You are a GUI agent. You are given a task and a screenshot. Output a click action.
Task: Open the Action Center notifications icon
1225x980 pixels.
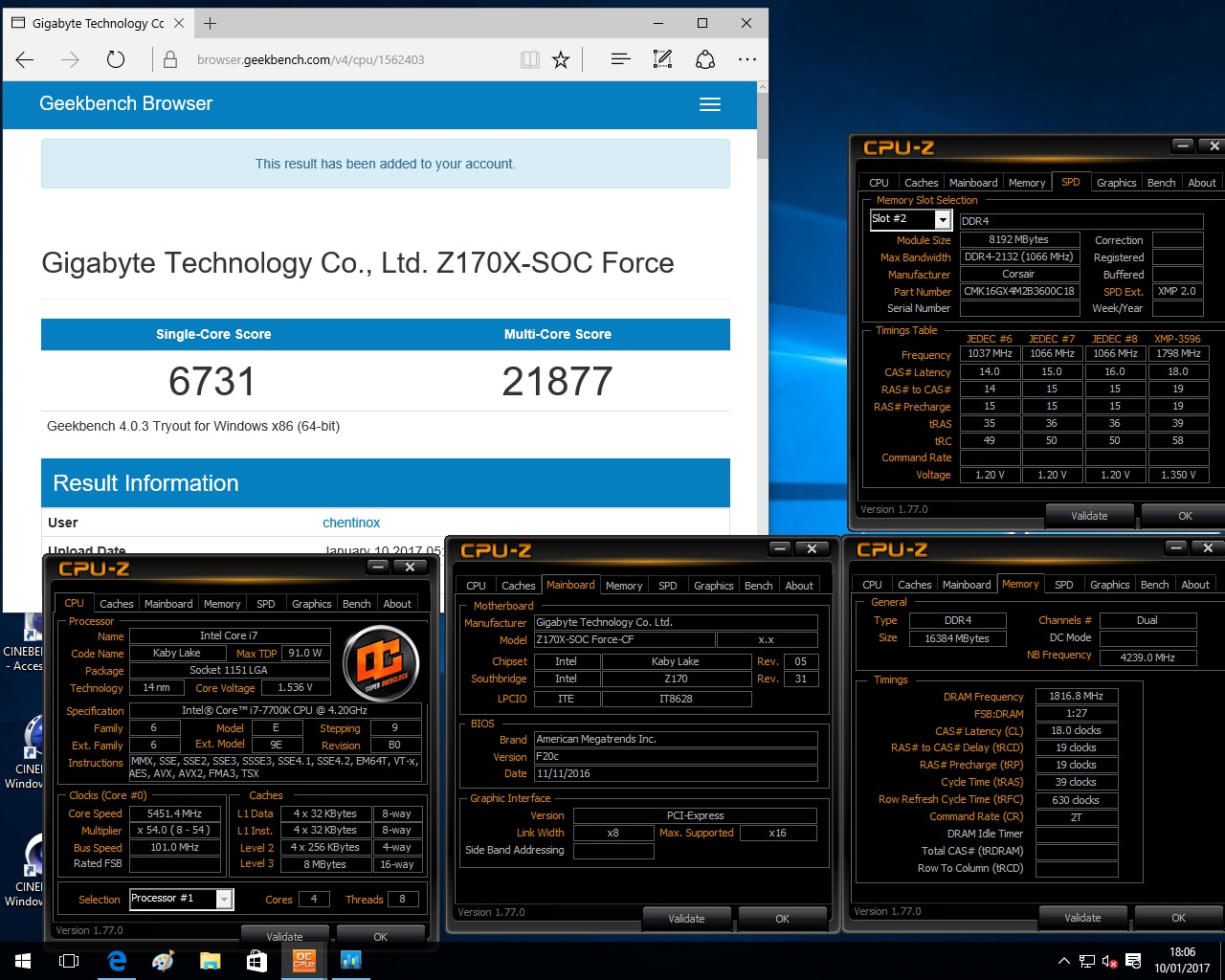coord(1133,961)
